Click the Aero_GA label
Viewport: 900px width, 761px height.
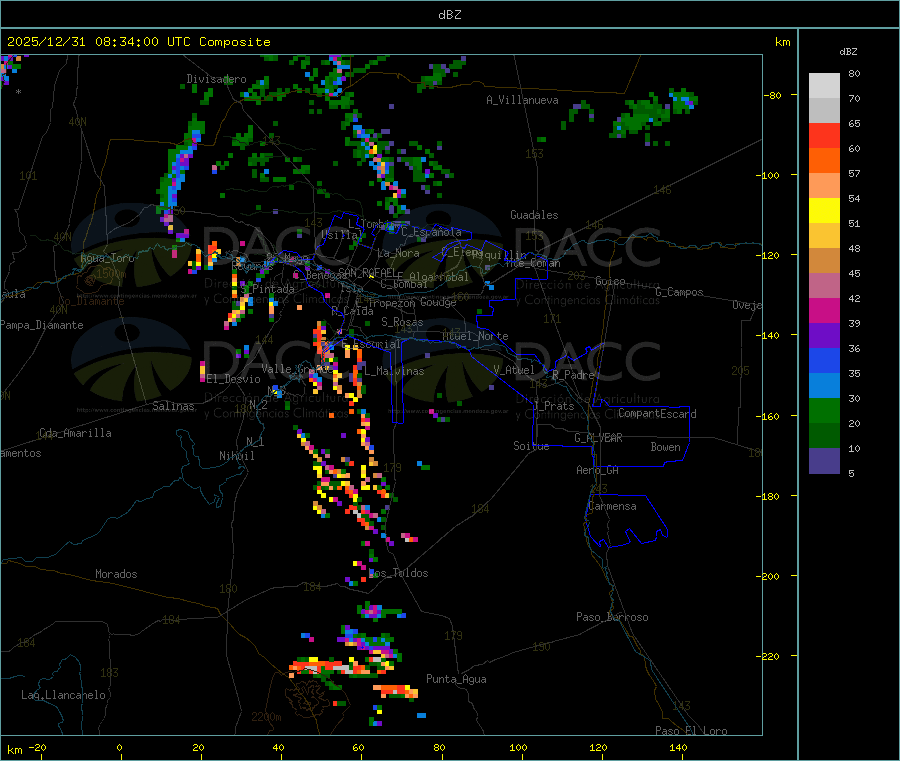pyautogui.click(x=598, y=470)
